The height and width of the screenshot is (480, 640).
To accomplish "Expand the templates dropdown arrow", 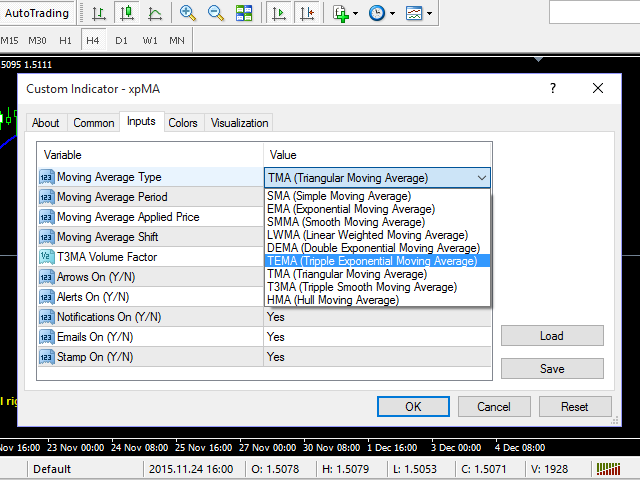I will click(x=429, y=13).
